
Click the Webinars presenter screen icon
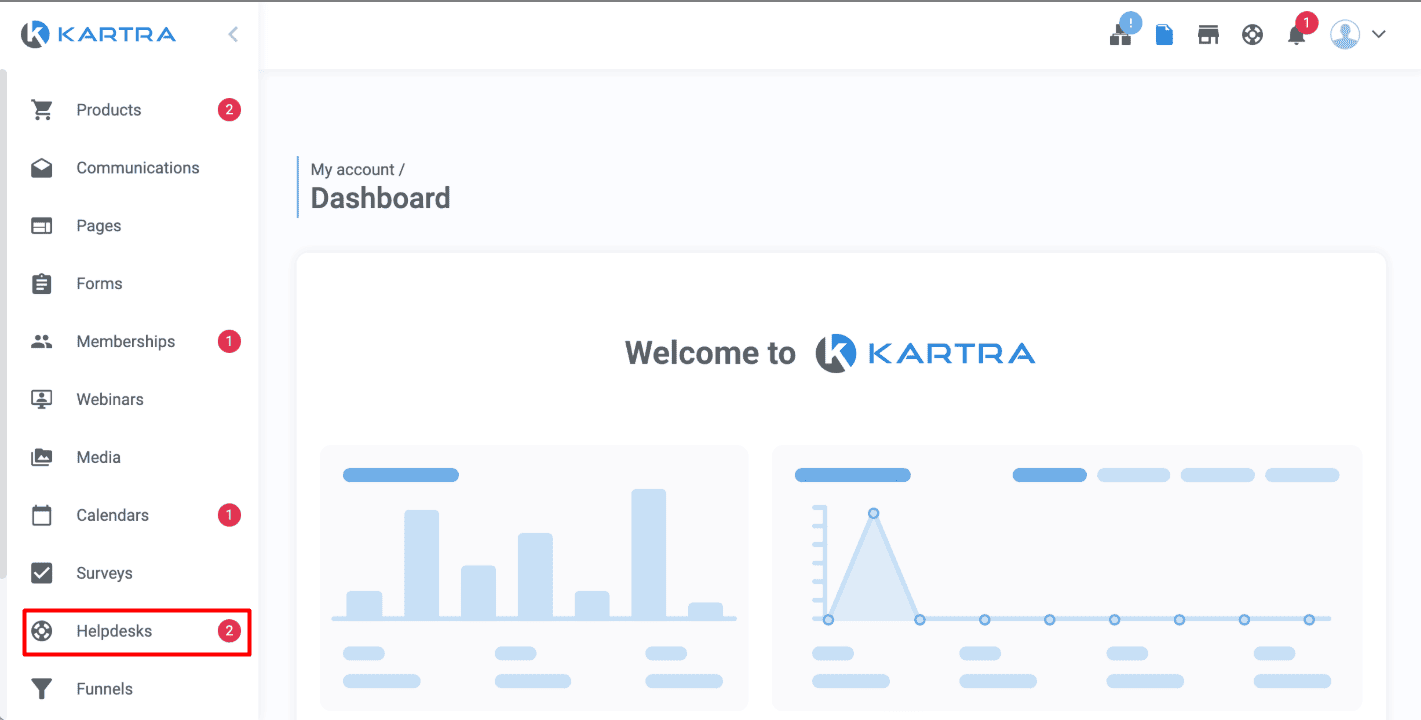[x=41, y=400]
